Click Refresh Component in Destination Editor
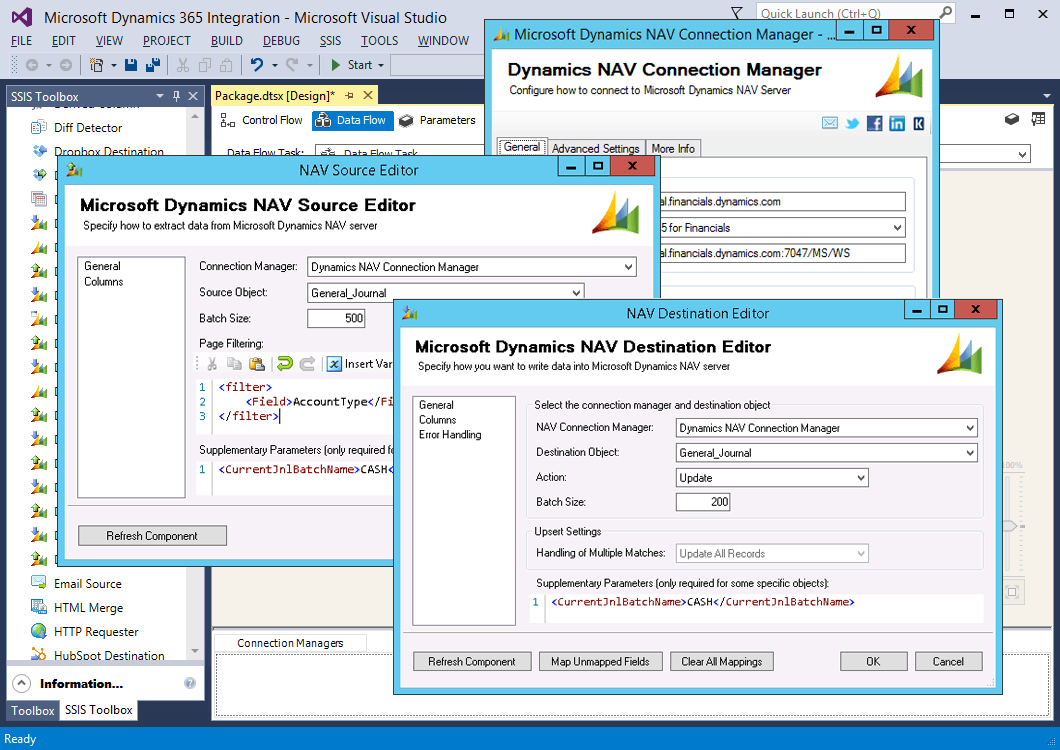The height and width of the screenshot is (750, 1060). [472, 661]
